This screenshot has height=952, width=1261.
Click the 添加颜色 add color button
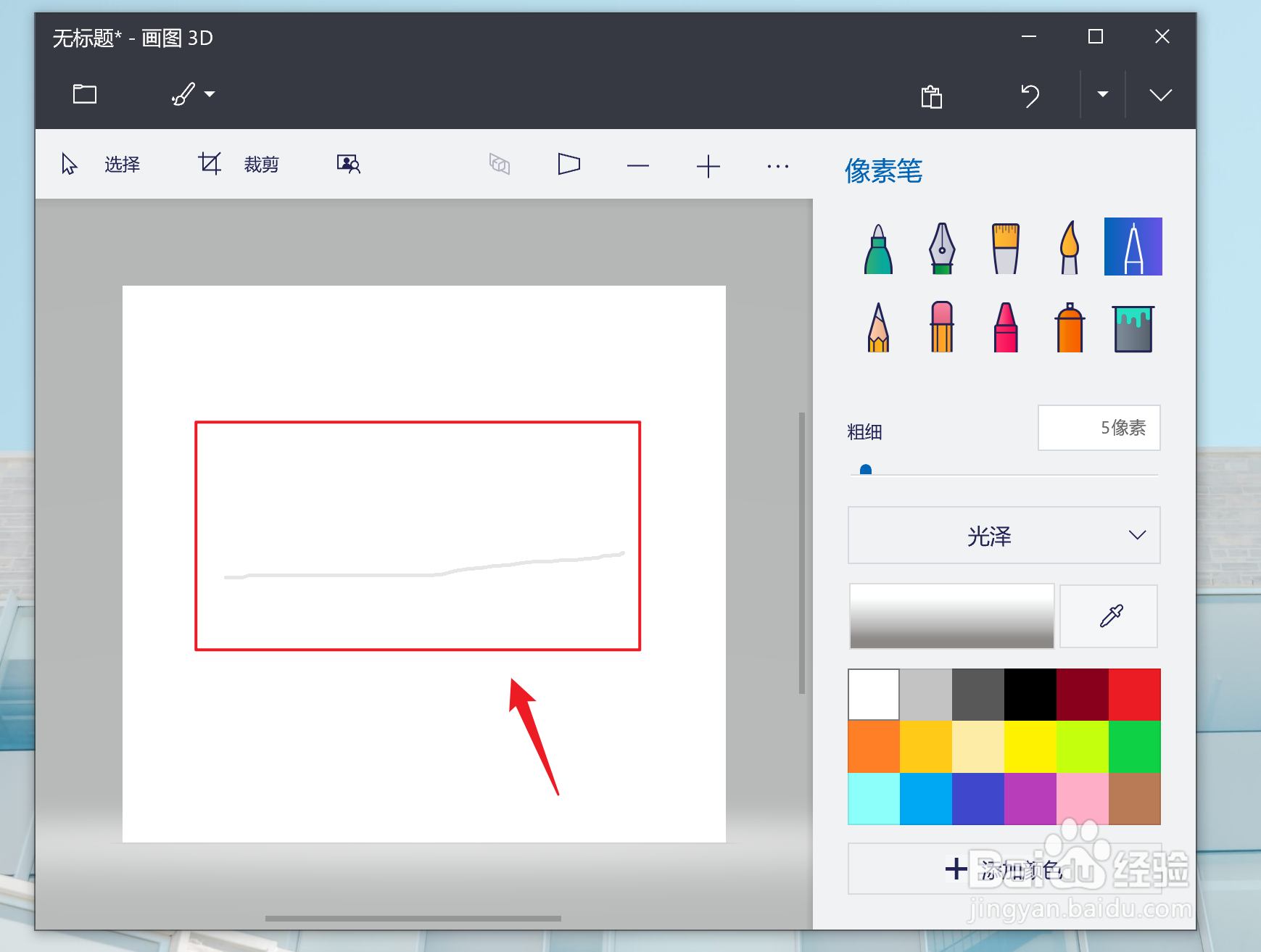coord(1003,869)
